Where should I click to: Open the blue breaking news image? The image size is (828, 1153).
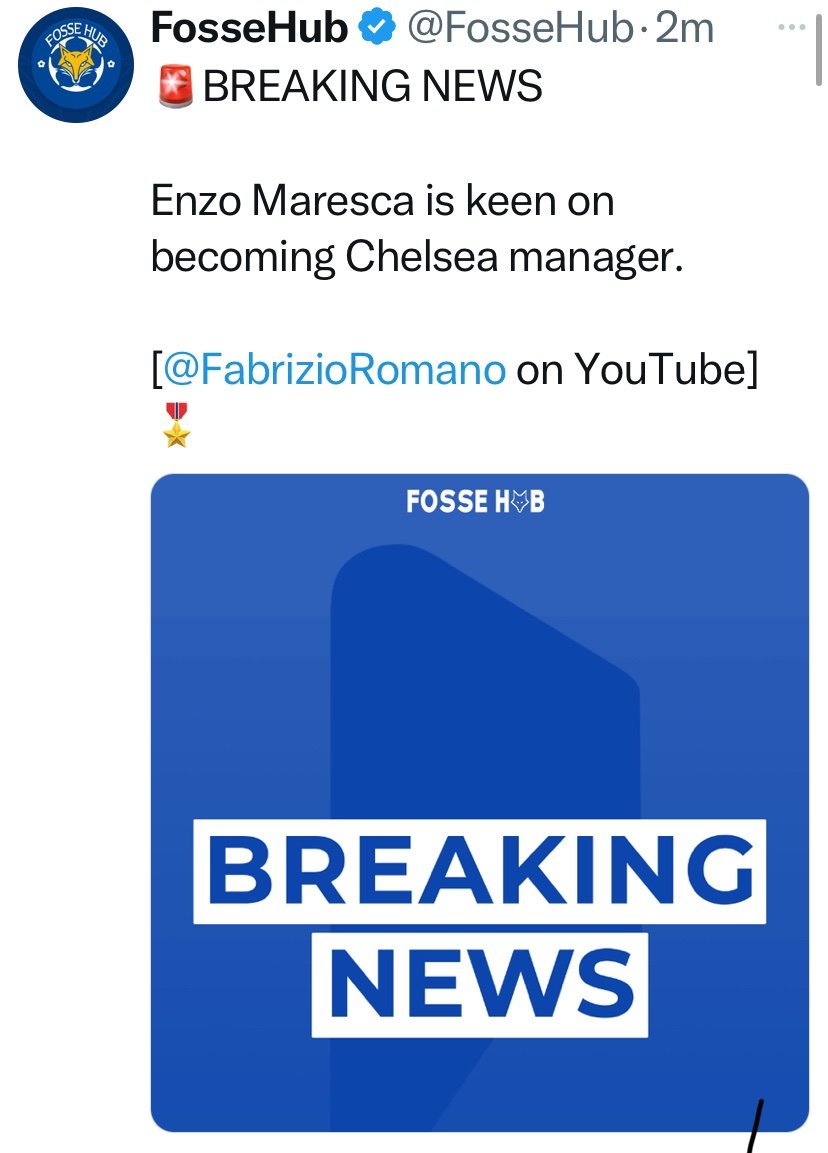click(x=479, y=802)
